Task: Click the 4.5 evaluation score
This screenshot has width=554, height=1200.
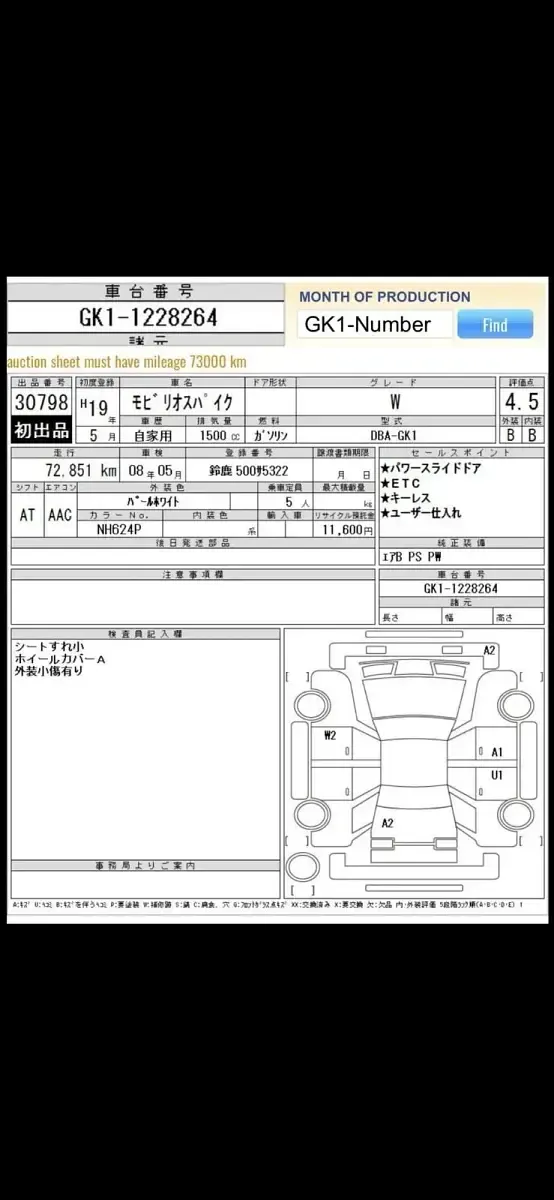Action: click(521, 402)
